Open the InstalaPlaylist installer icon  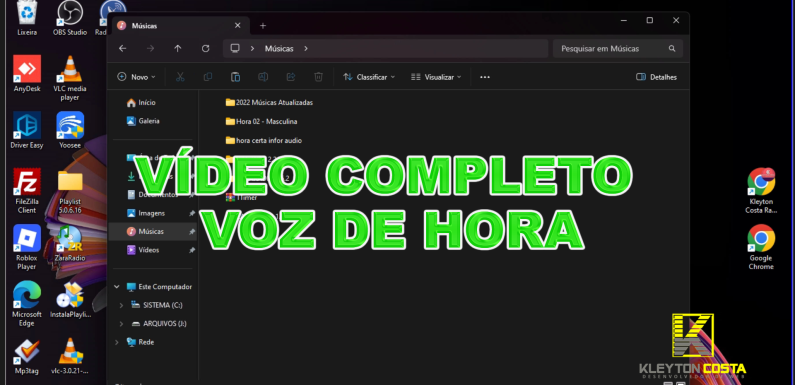[70, 300]
